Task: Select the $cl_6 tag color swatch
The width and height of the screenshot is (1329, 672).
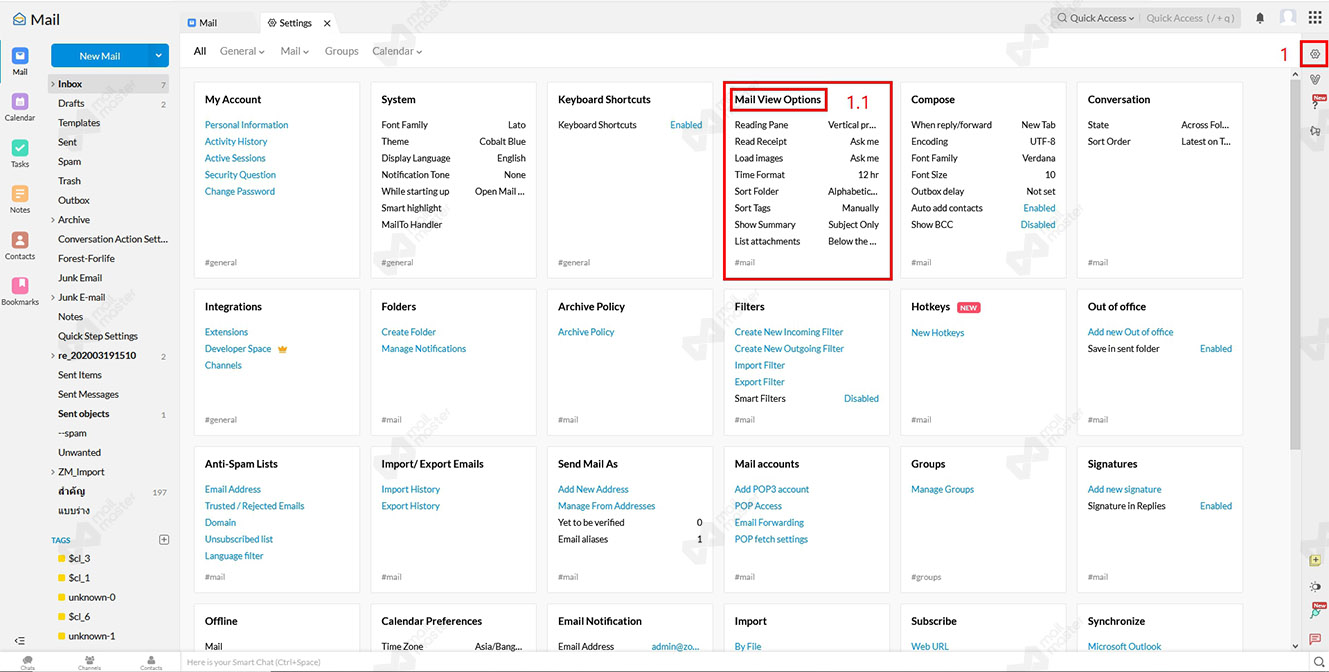Action: click(61, 617)
